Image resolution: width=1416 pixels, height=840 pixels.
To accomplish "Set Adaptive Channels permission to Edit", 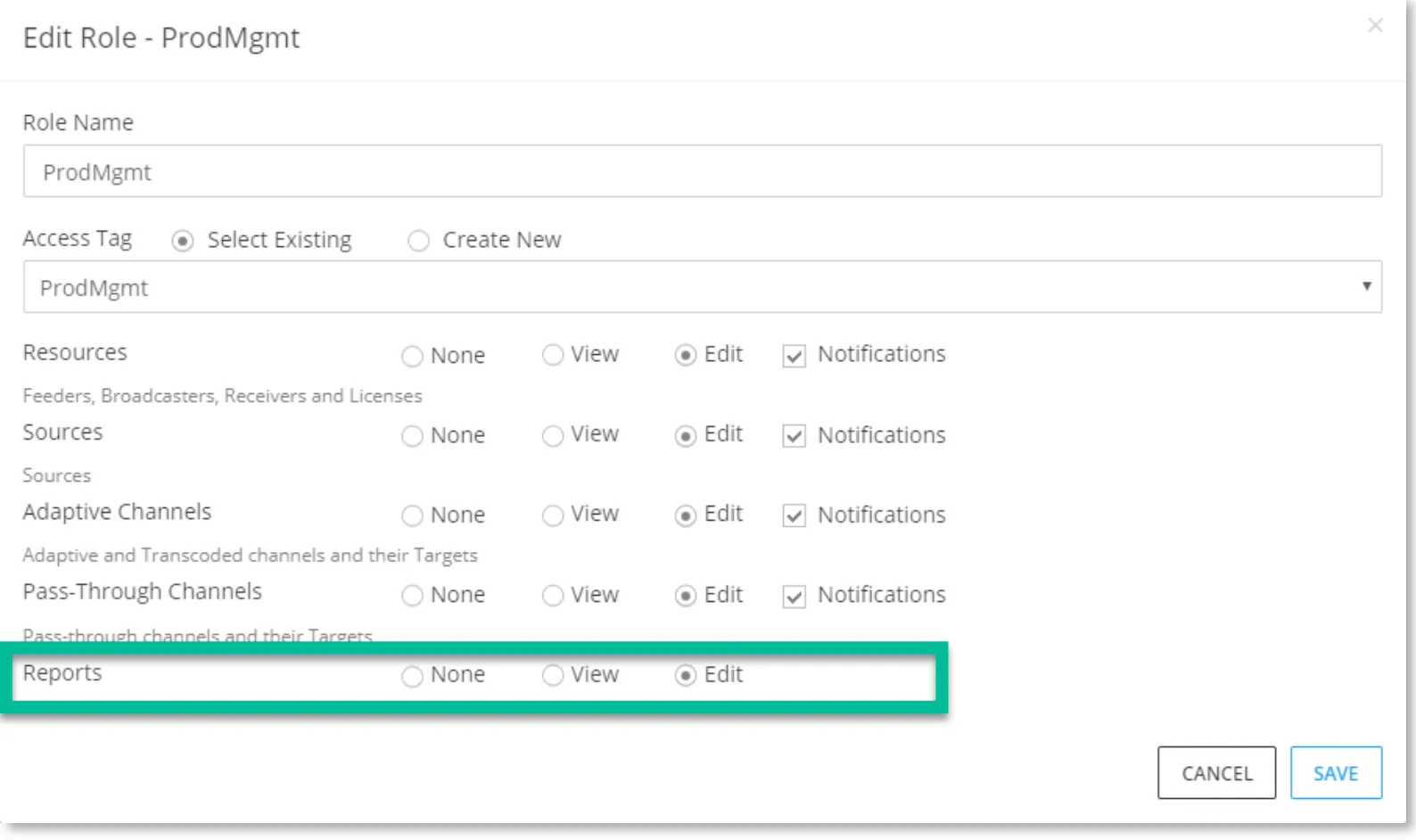I will 685,515.
